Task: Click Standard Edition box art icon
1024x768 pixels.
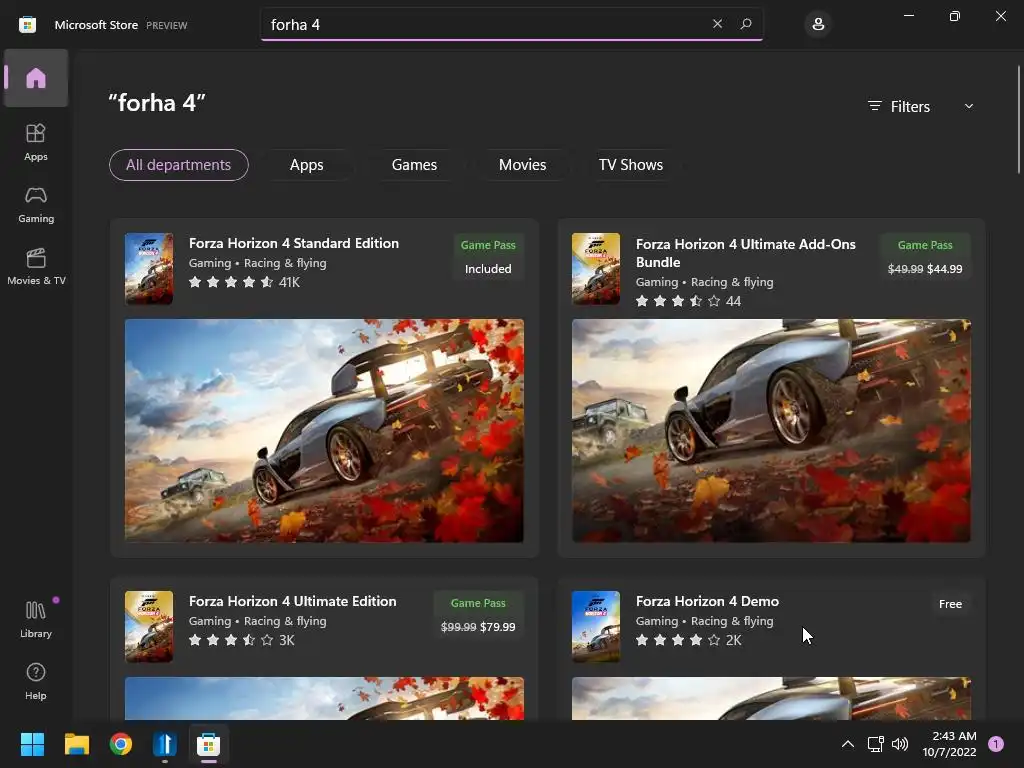Action: pyautogui.click(x=149, y=268)
